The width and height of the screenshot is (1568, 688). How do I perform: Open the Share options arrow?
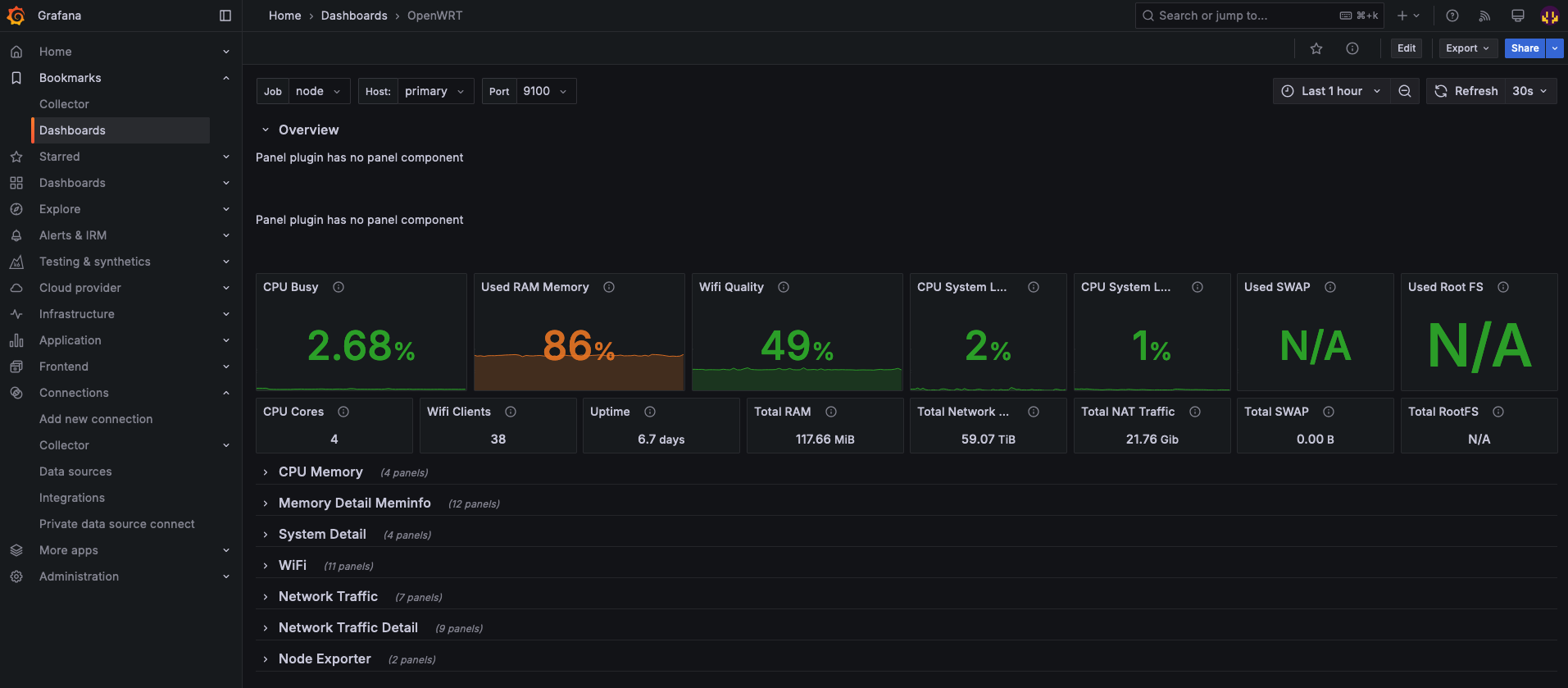pyautogui.click(x=1555, y=48)
